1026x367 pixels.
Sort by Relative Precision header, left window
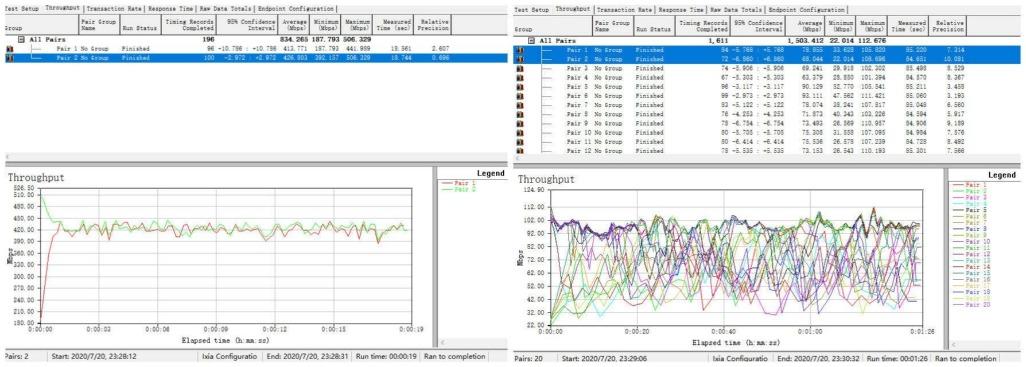tap(433, 26)
